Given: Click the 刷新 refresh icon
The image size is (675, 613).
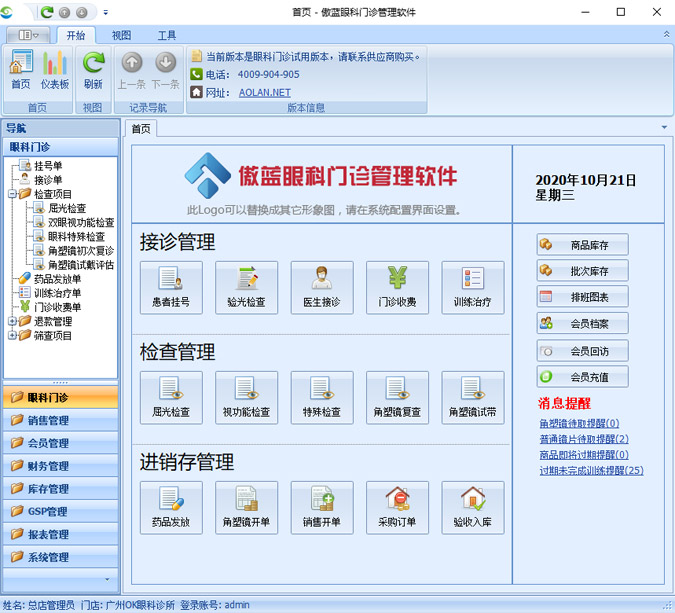Looking at the screenshot, I should click(93, 68).
